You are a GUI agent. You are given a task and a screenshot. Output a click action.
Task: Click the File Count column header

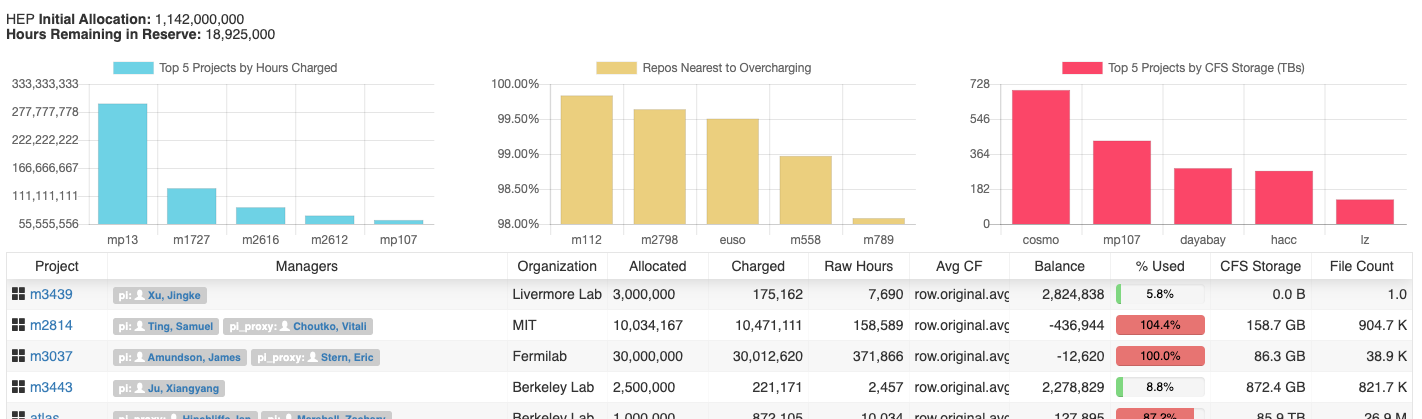click(x=1361, y=266)
